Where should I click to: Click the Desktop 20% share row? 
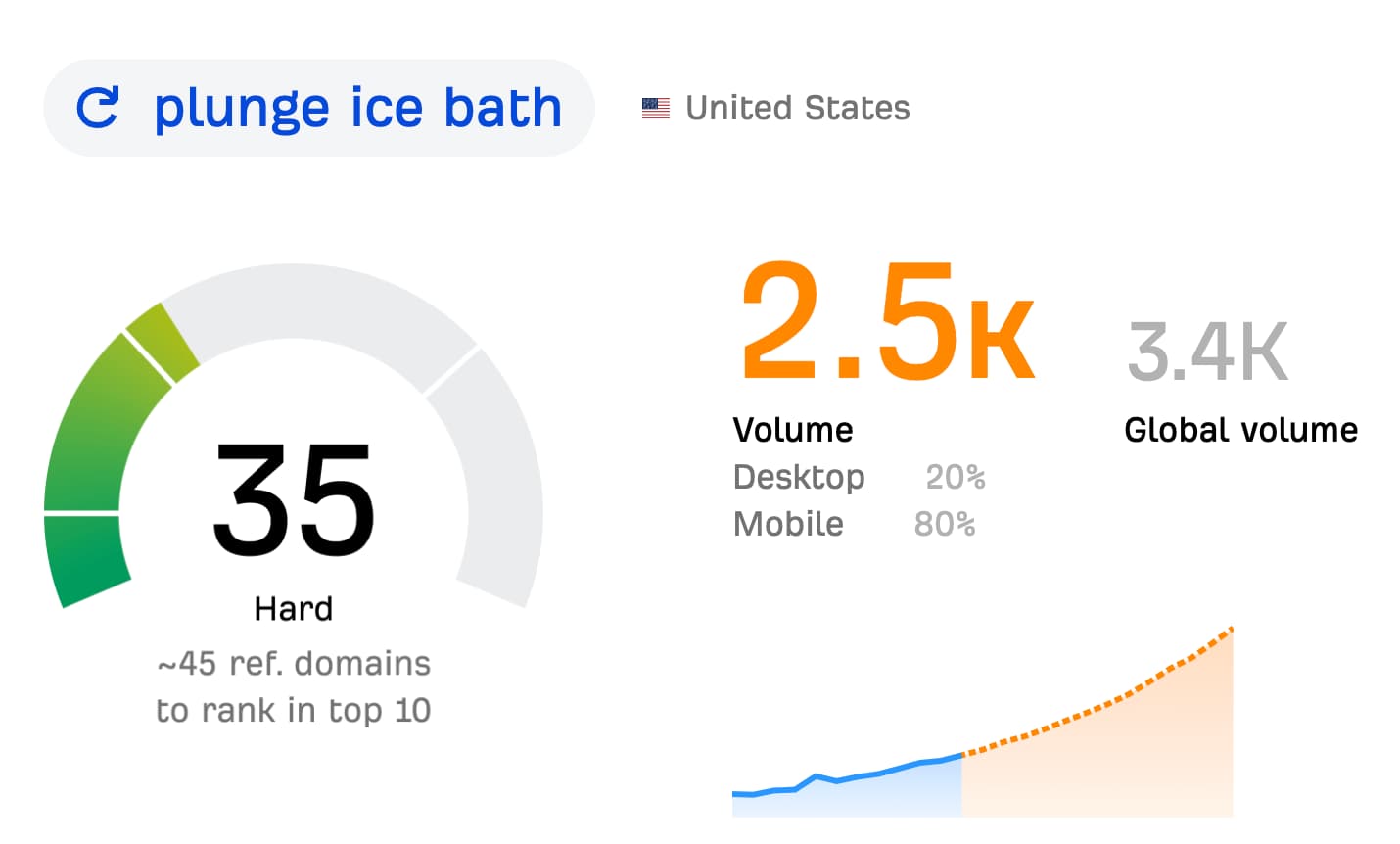pyautogui.click(x=859, y=477)
